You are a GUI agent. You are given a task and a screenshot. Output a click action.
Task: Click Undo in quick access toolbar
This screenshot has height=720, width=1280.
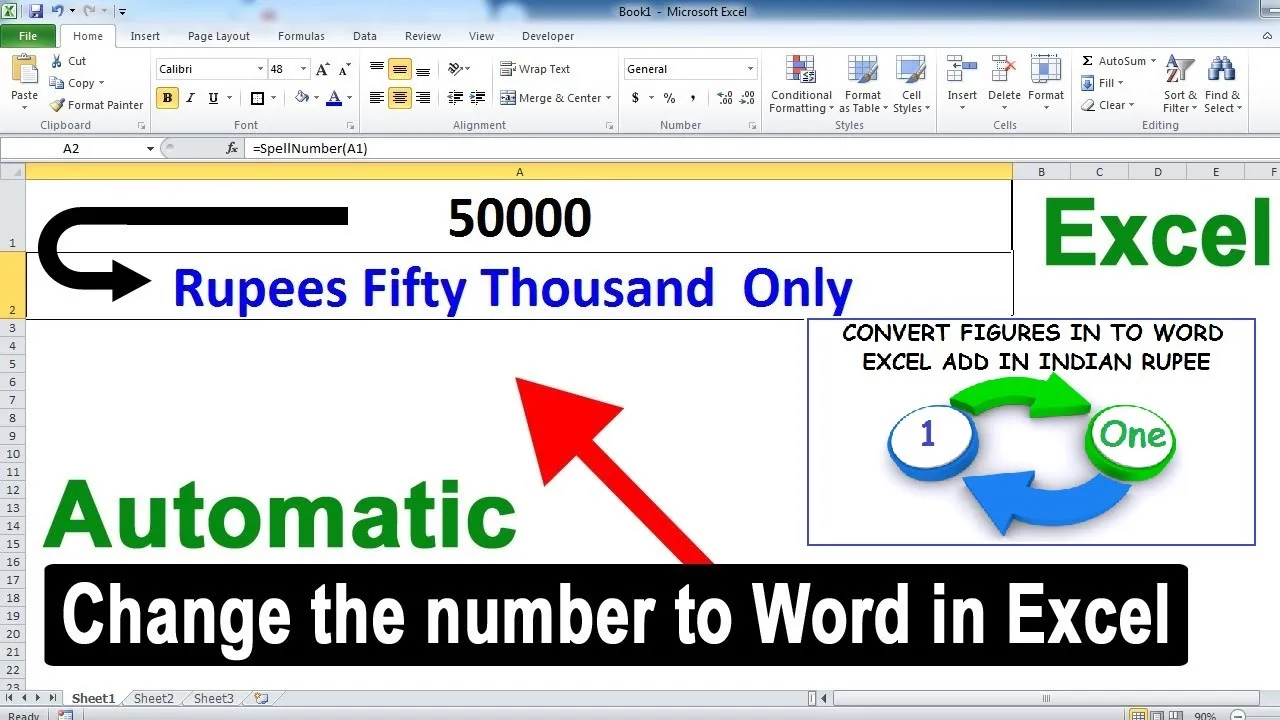point(58,12)
